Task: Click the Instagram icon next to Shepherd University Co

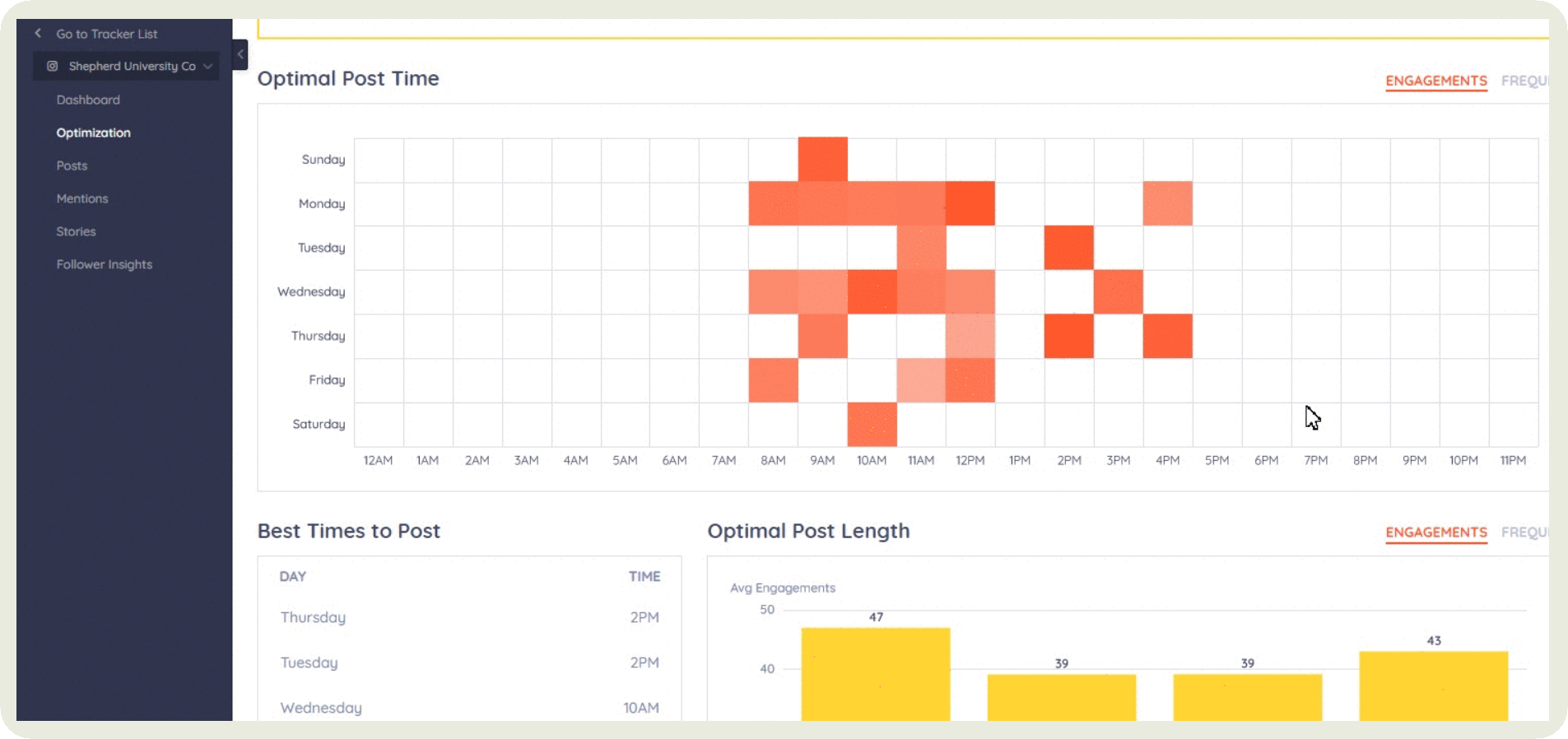Action: point(53,66)
